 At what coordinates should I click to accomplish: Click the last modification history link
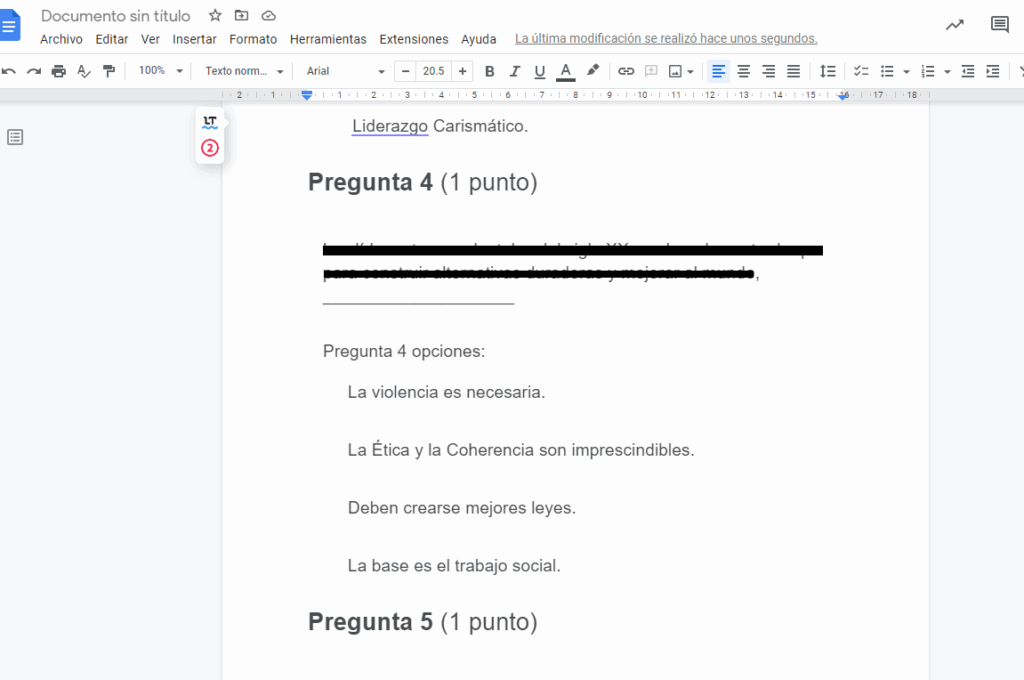[x=666, y=39]
